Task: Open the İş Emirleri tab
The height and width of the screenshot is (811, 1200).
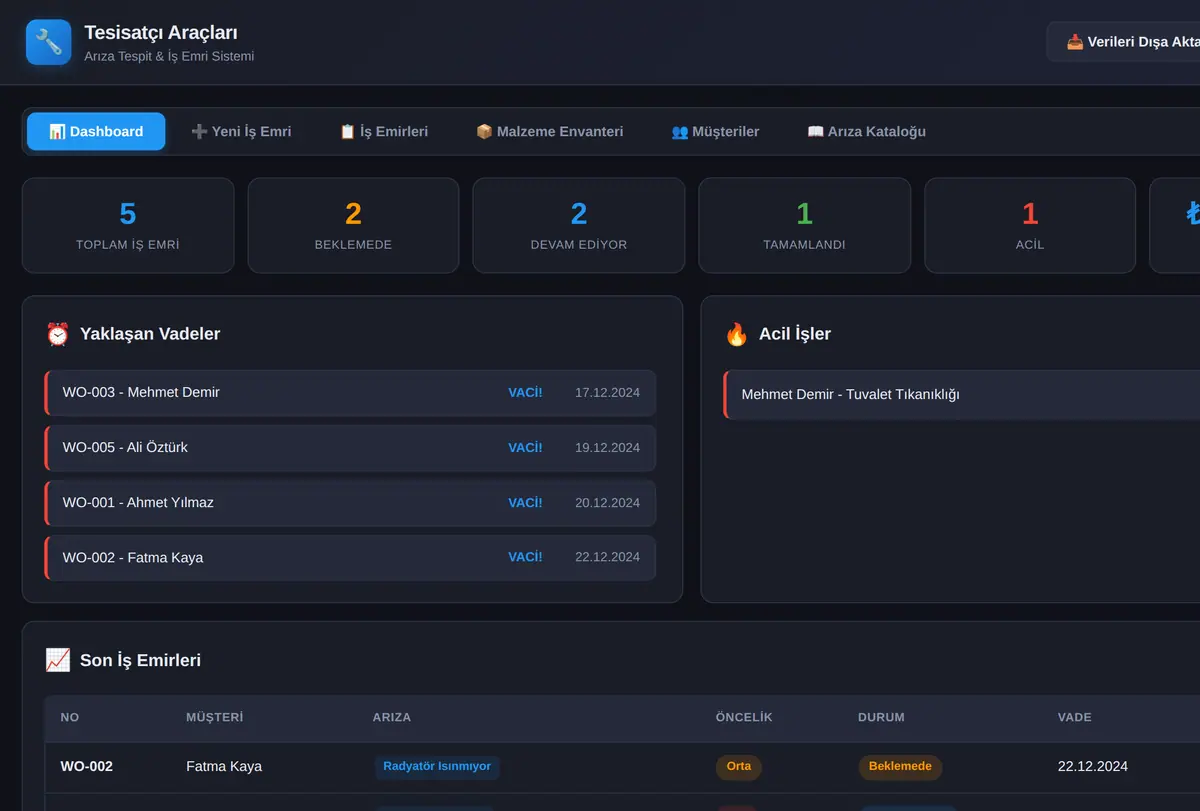Action: coord(384,131)
